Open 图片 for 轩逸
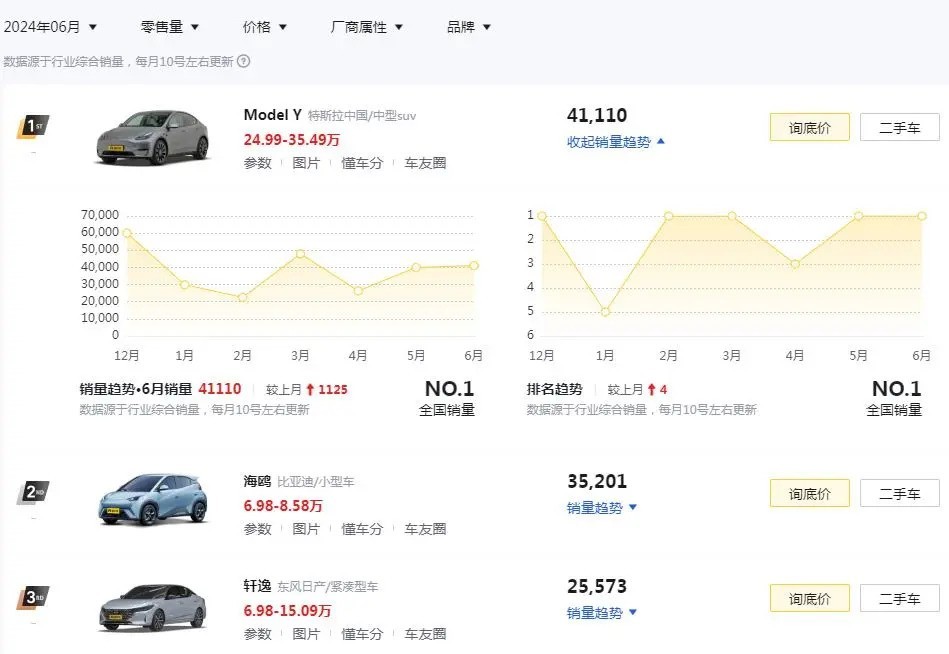Screen dimensions: 949x654 [x=306, y=634]
